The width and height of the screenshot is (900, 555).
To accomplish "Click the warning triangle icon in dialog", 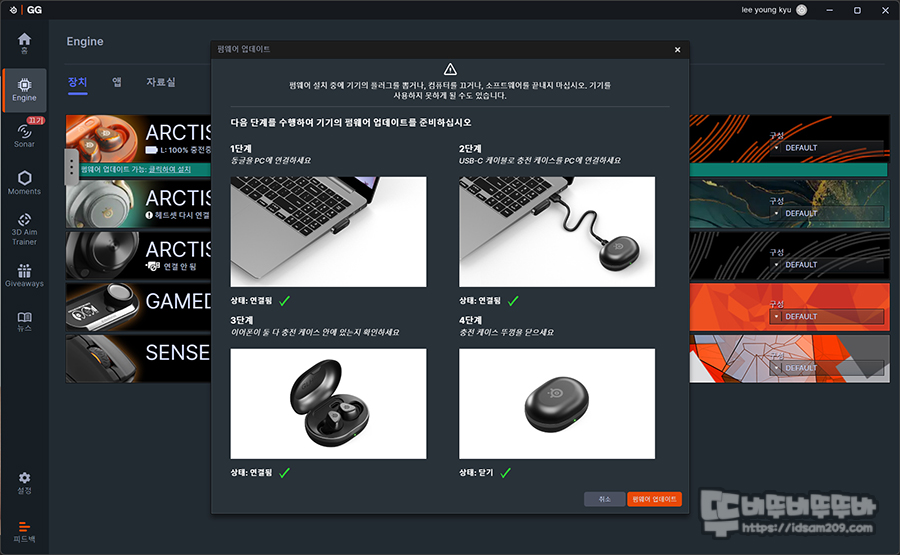I will pos(450,69).
